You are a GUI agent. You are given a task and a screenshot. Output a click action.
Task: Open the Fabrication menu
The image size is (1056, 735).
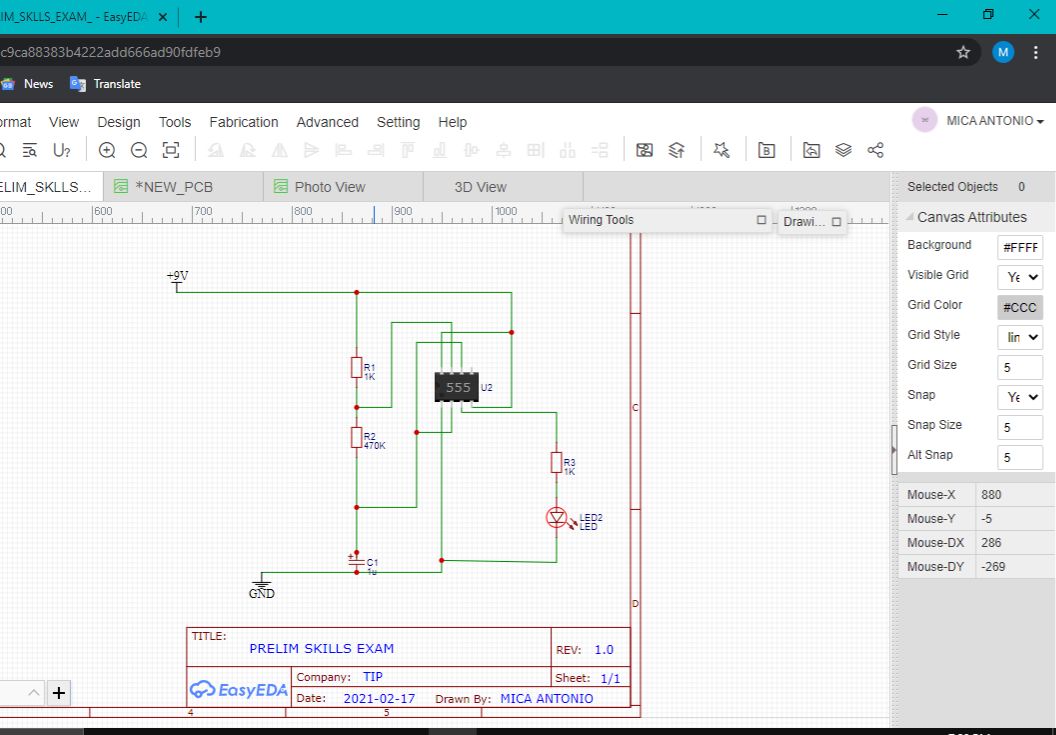coord(243,122)
